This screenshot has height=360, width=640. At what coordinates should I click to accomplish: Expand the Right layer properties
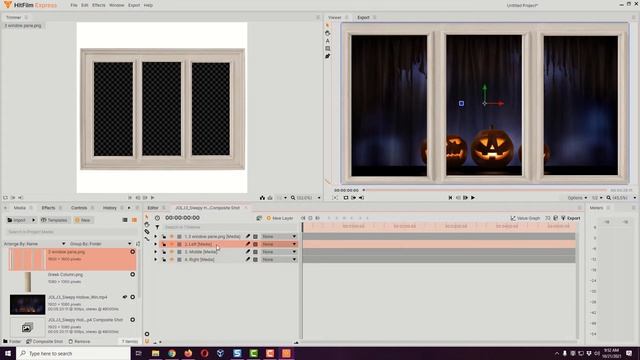click(156, 260)
